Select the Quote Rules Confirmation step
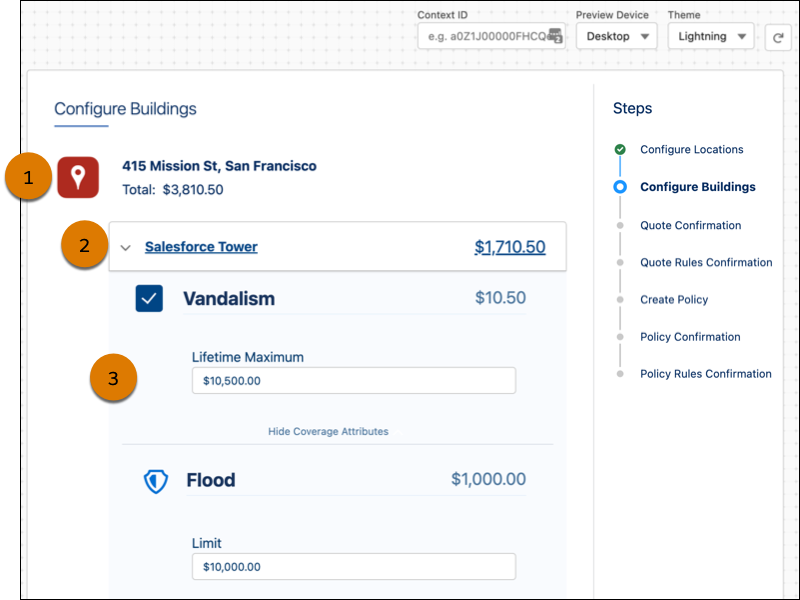800x600 pixels. point(706,262)
